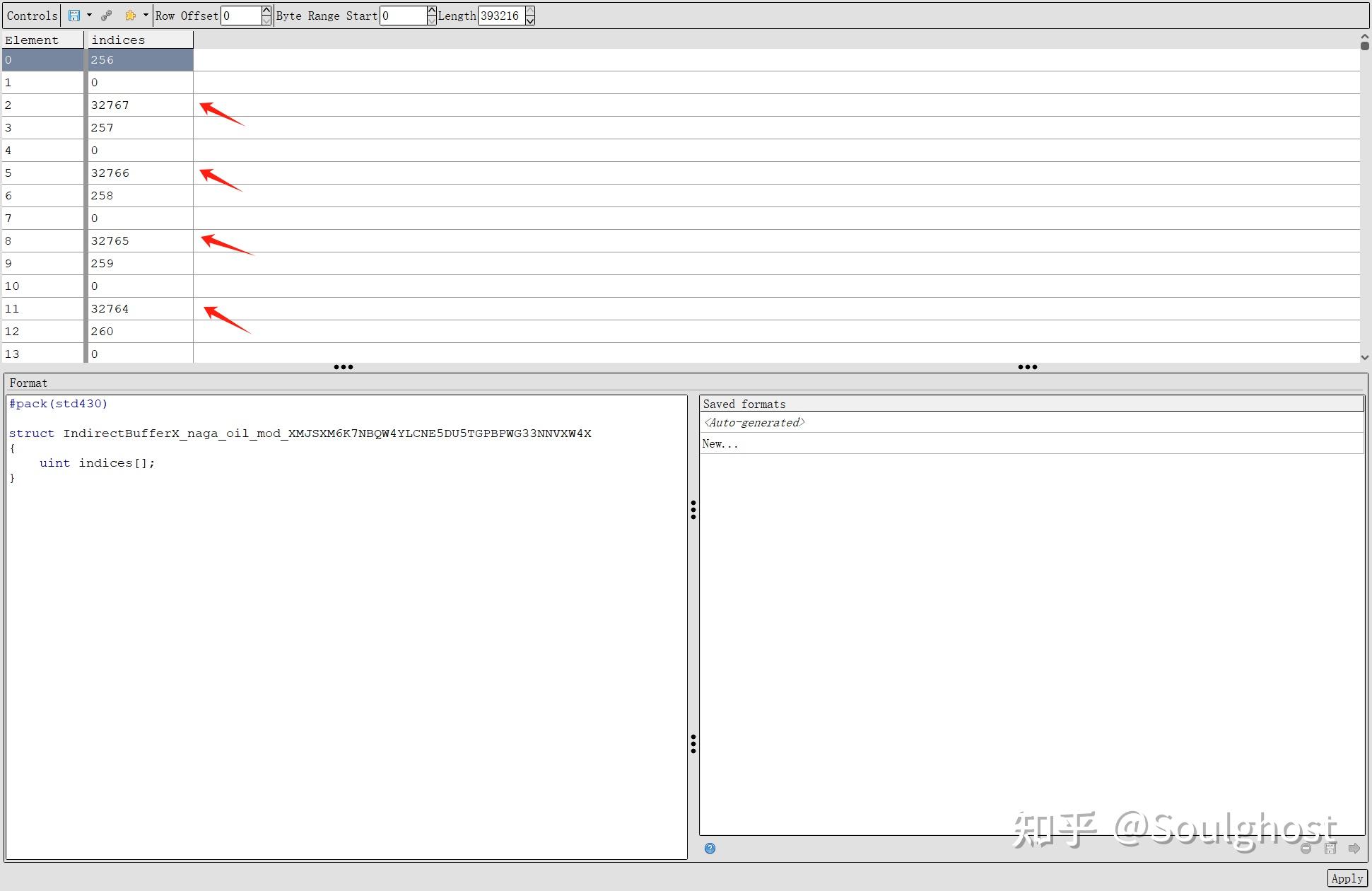Click the Apply button
The image size is (1372, 891).
(x=1347, y=878)
